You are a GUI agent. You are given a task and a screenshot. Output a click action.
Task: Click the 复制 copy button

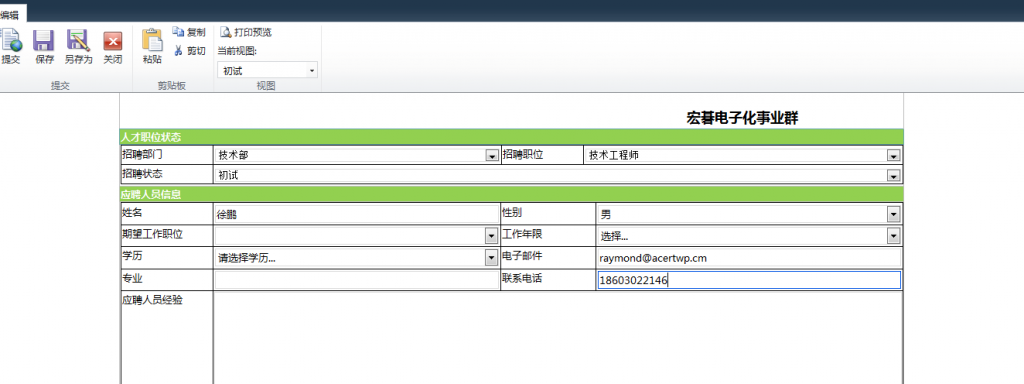189,32
